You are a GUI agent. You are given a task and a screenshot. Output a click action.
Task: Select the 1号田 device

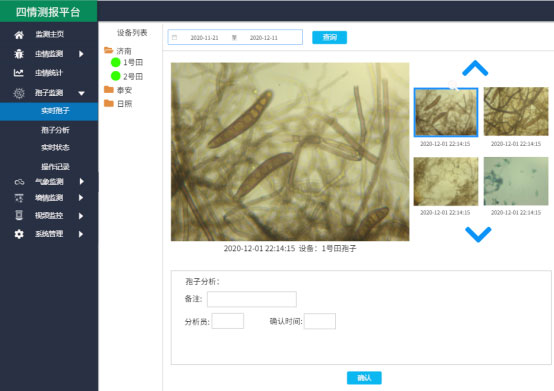[133, 63]
